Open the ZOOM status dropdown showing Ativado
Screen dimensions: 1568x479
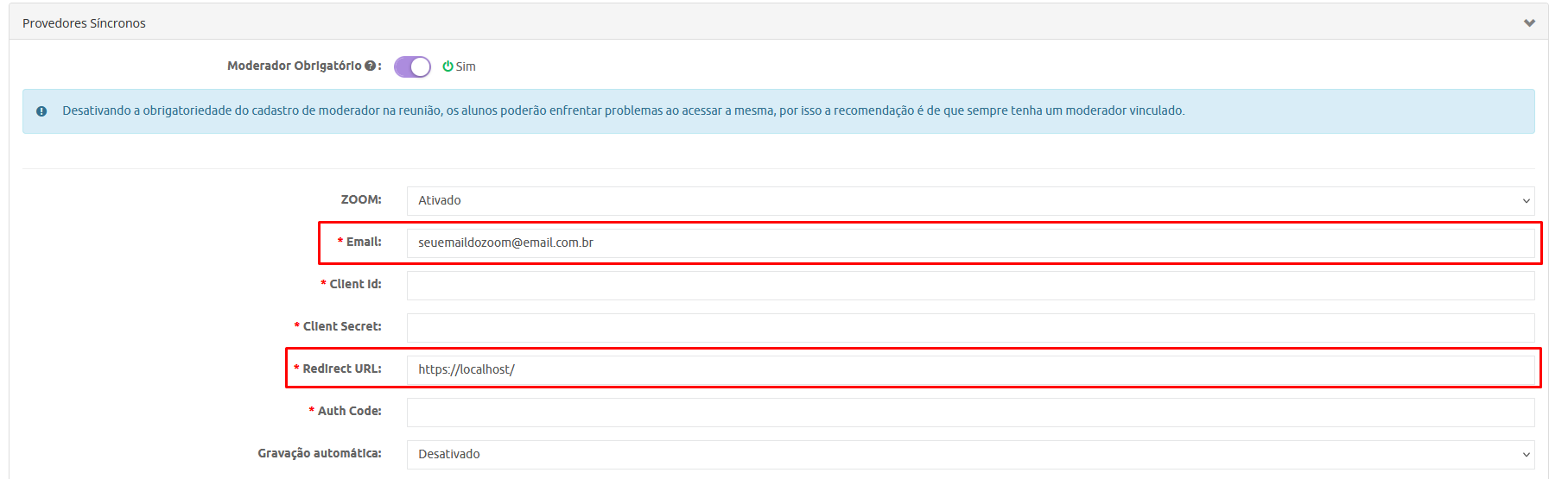point(969,200)
